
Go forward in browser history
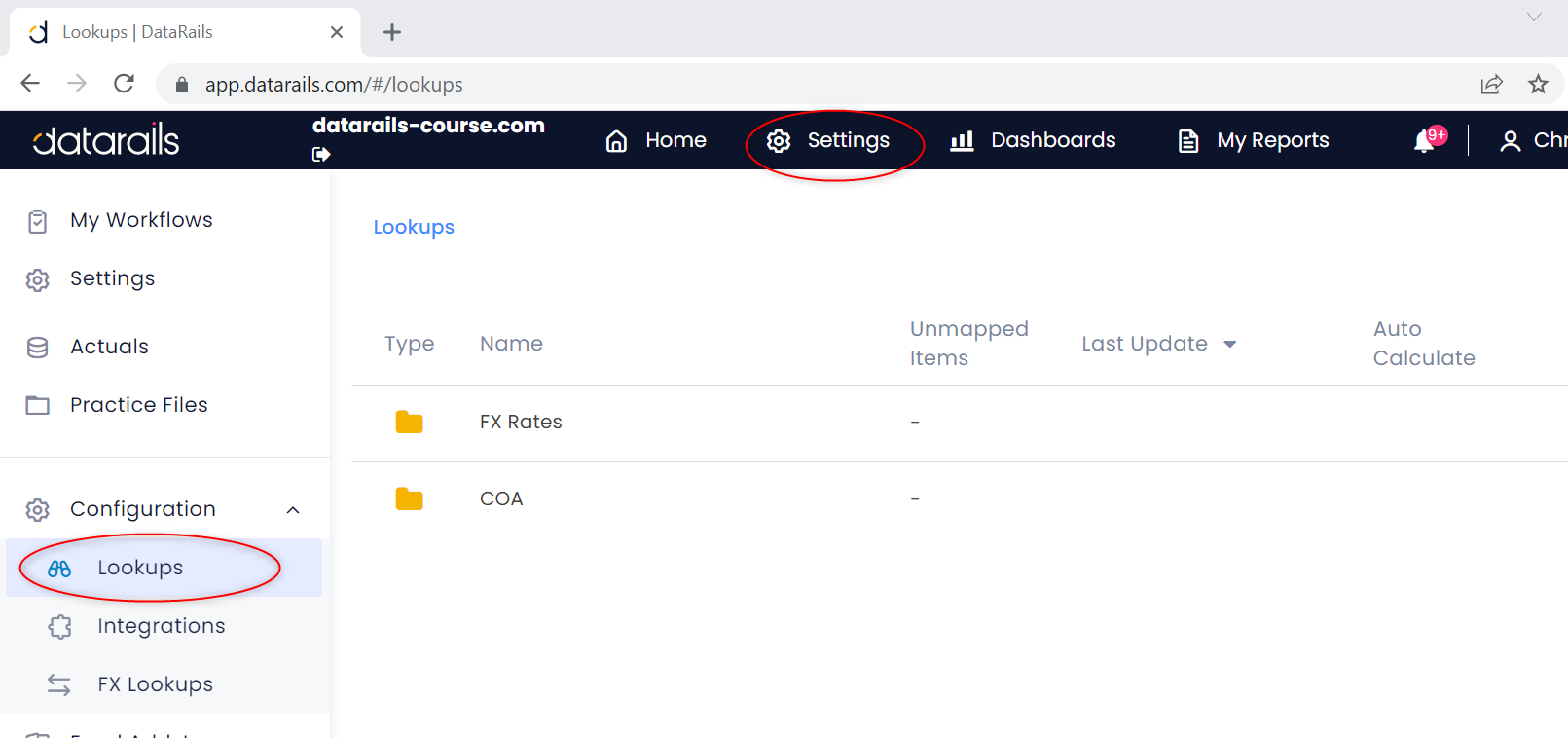tap(77, 84)
